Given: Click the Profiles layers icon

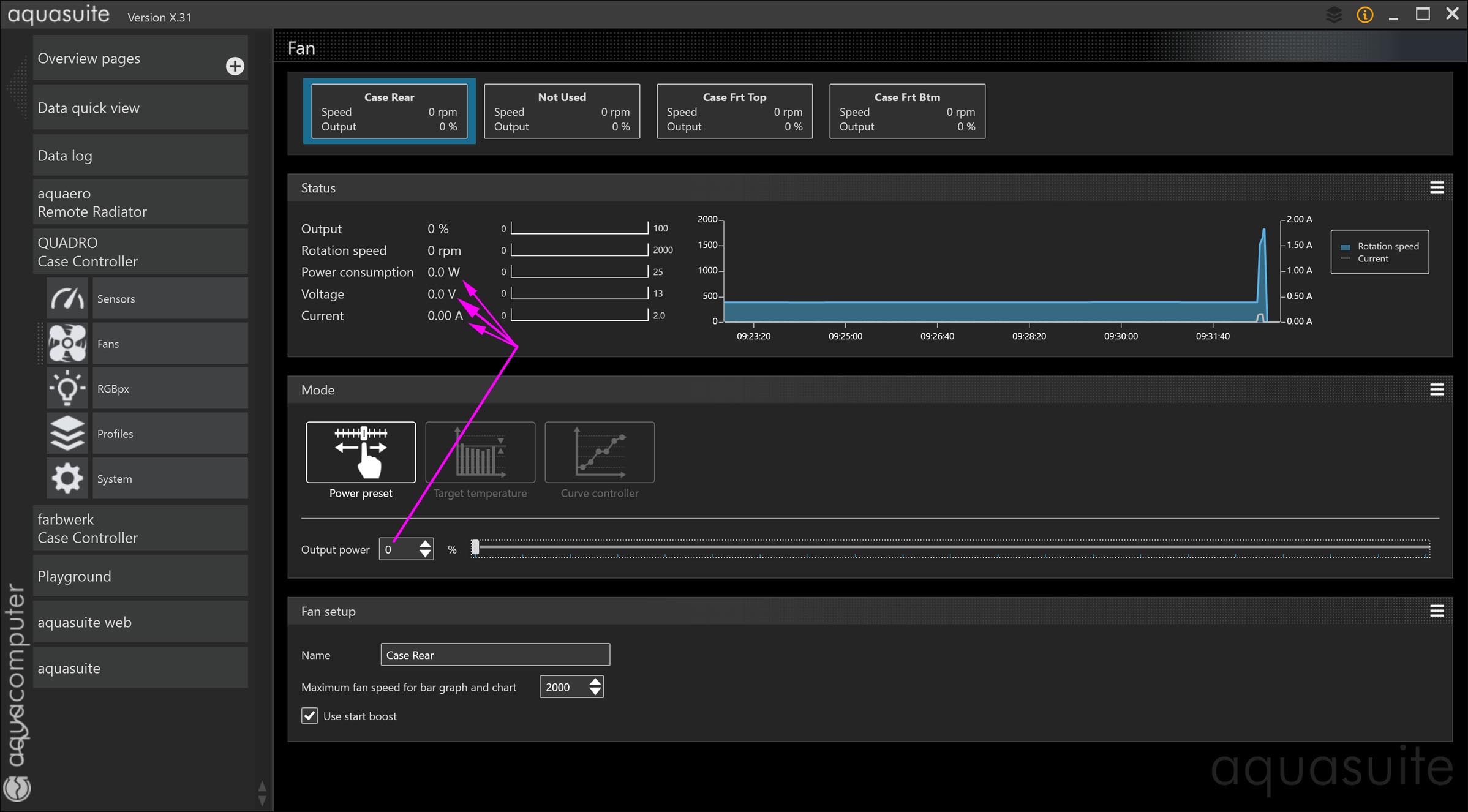Looking at the screenshot, I should pyautogui.click(x=67, y=434).
